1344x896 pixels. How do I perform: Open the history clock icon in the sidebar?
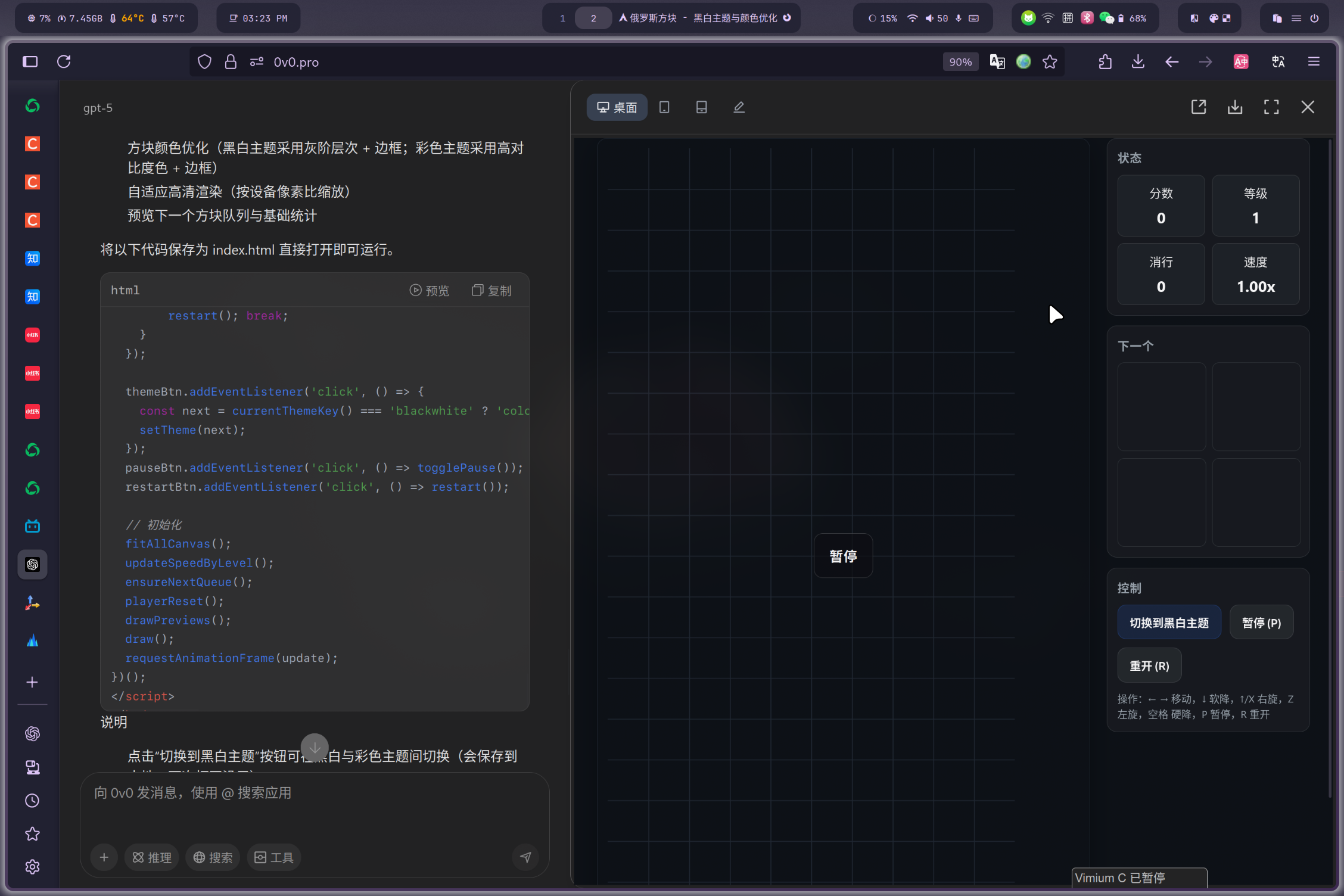coord(32,800)
